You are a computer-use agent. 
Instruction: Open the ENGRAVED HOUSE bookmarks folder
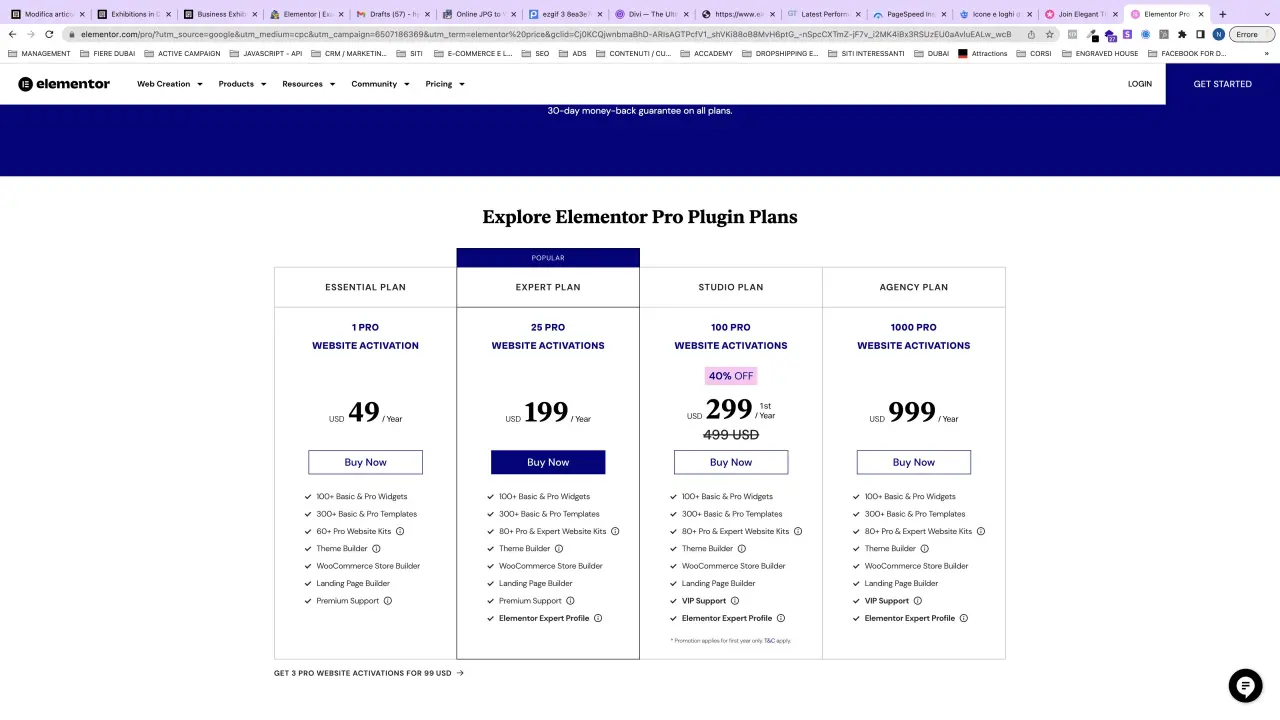point(1100,53)
